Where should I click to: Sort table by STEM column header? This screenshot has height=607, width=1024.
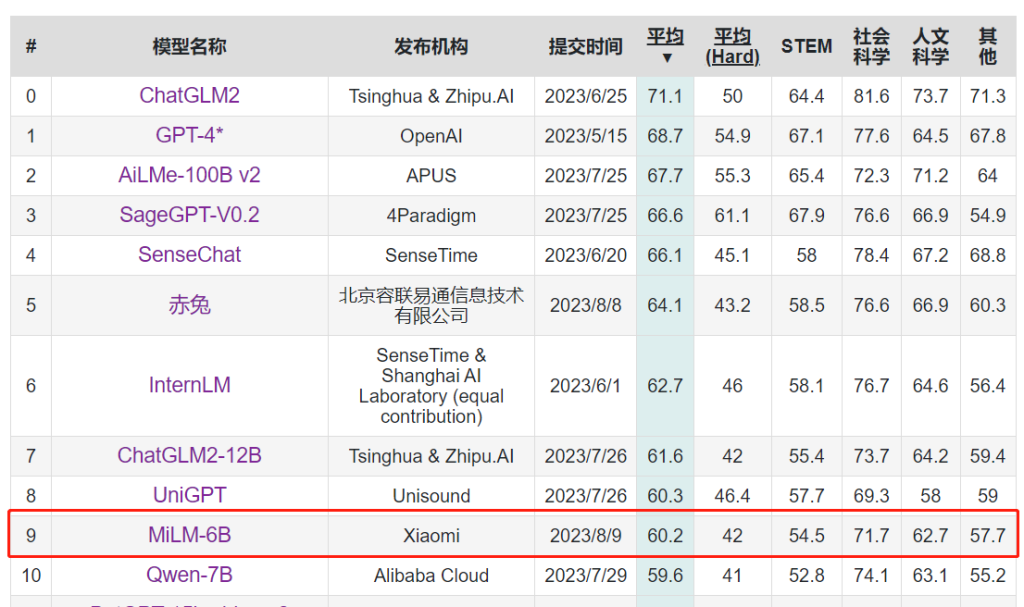pyautogui.click(x=806, y=47)
